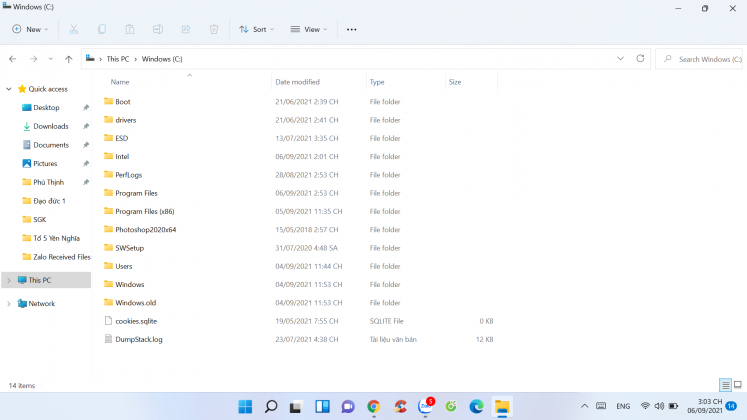This screenshot has height=420, width=747.
Task: Click the Refresh button beside address bar
Action: [640, 59]
